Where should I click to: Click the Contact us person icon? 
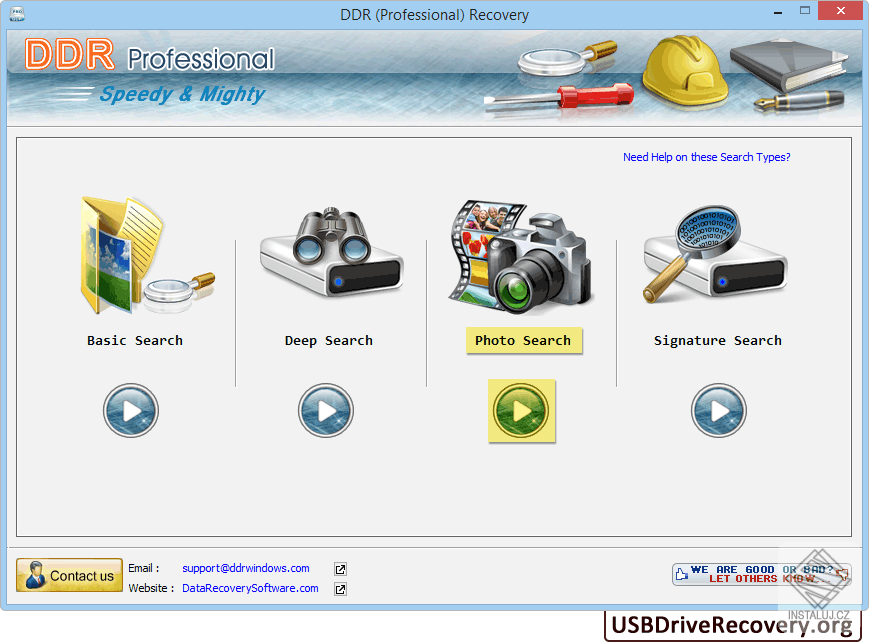point(33,575)
